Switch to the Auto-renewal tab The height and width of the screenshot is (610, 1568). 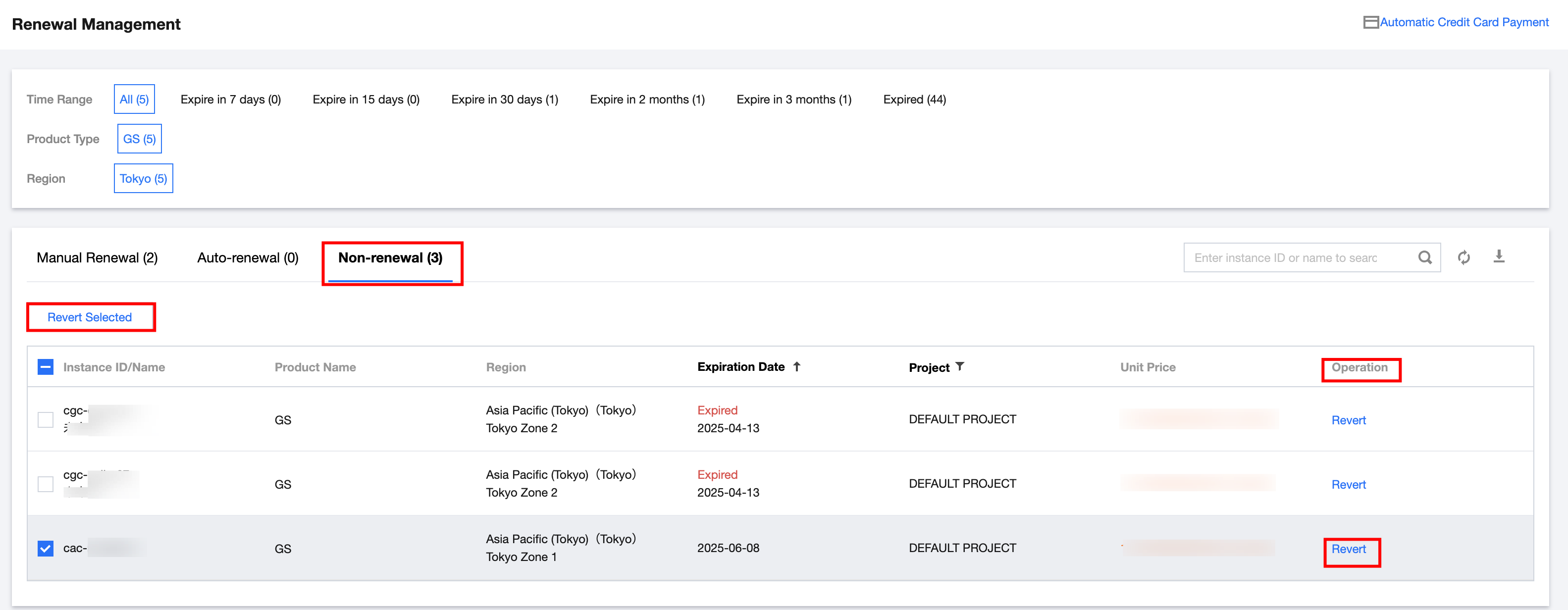248,257
